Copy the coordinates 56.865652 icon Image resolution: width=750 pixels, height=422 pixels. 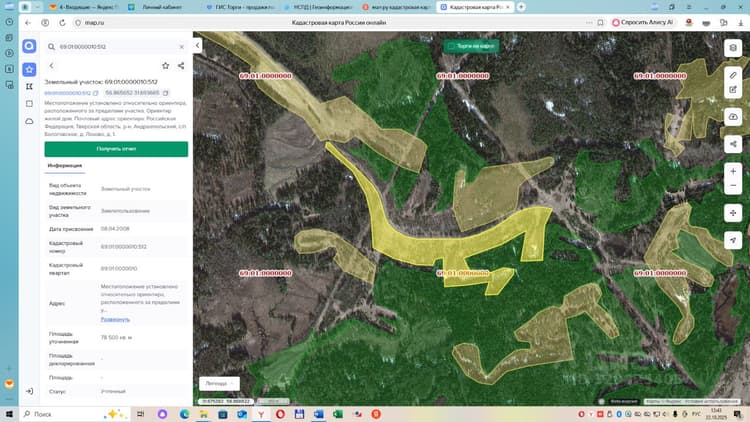point(165,93)
